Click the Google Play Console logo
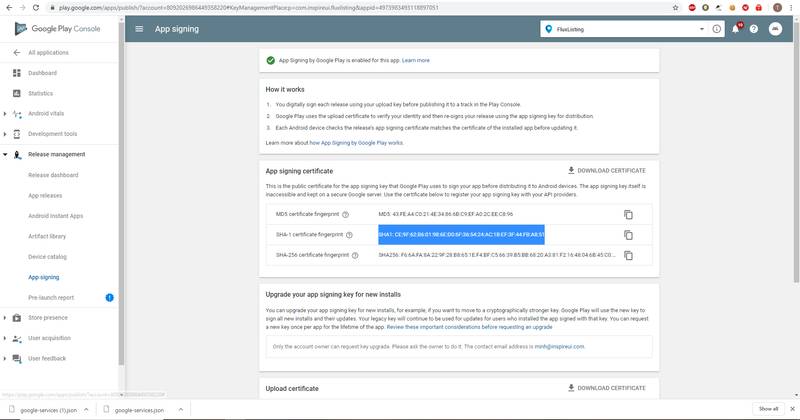Viewport: 800px width, 420px height. pyautogui.click(x=58, y=29)
